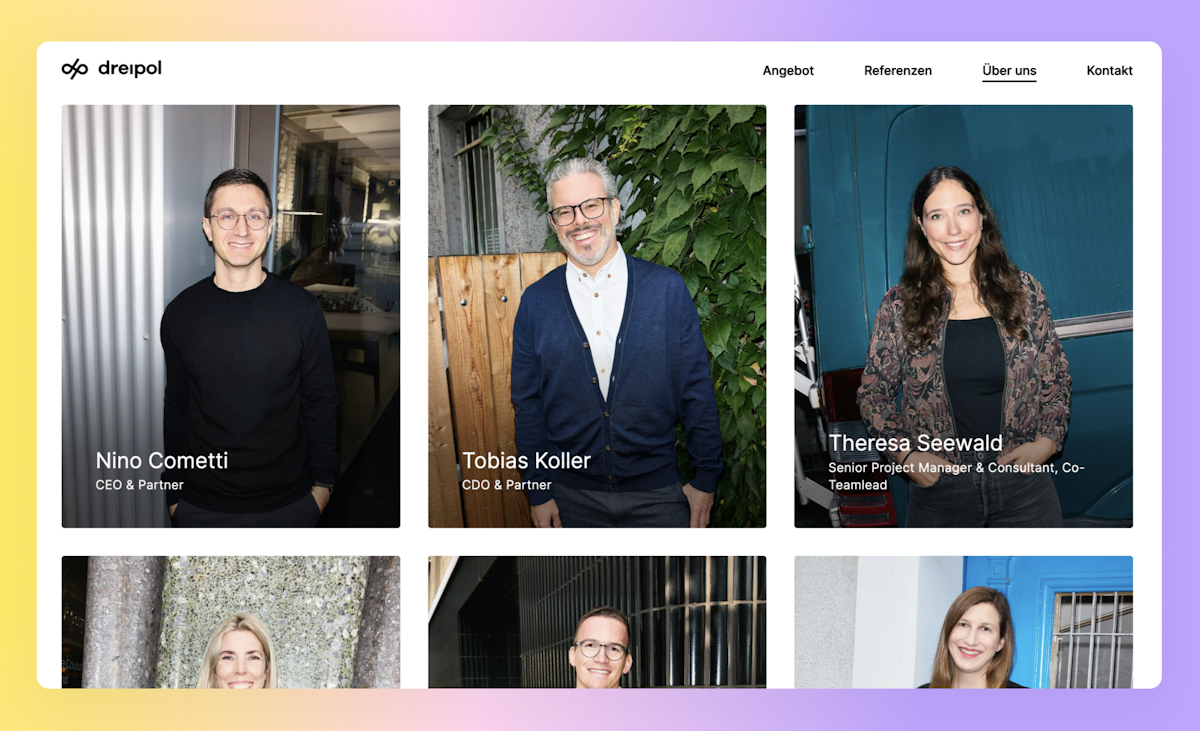The height and width of the screenshot is (731, 1200).
Task: Open the Kontakt navigation link
Action: [1110, 71]
